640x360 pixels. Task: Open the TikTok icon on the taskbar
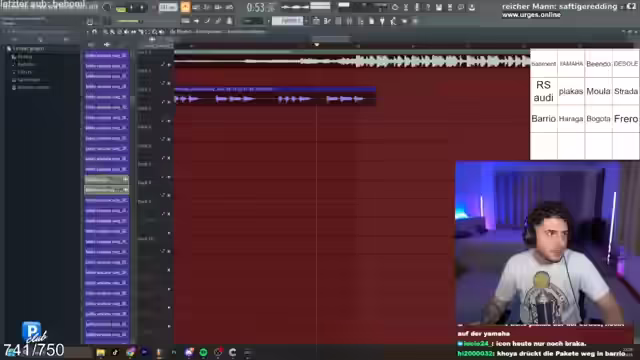[x=115, y=352]
